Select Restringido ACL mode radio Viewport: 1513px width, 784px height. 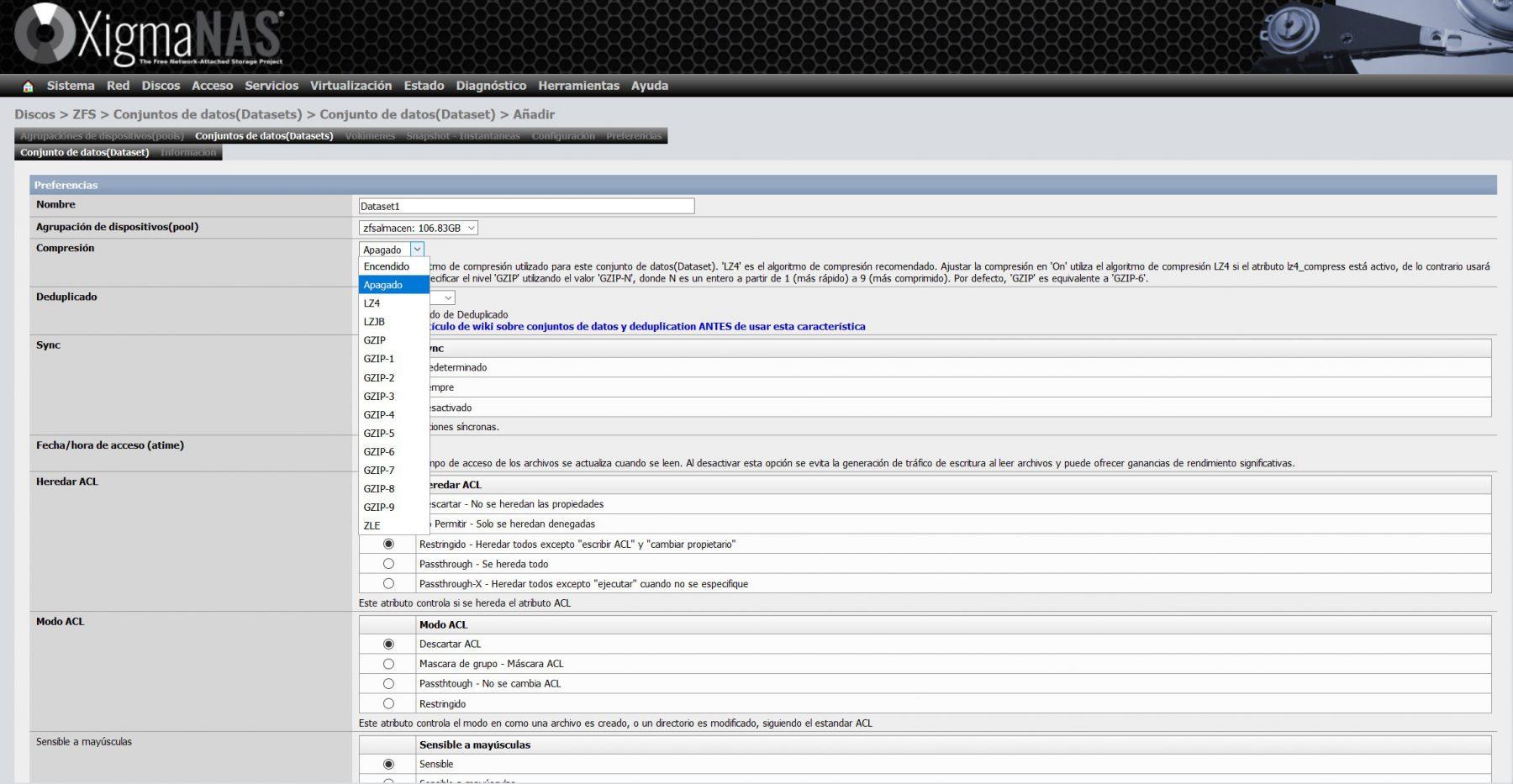[x=388, y=703]
